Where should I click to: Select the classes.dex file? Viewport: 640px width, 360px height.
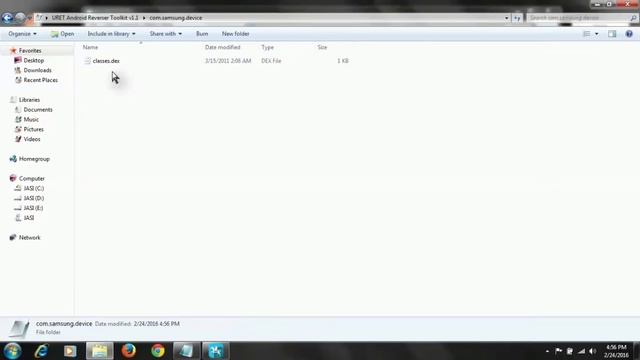click(x=106, y=61)
